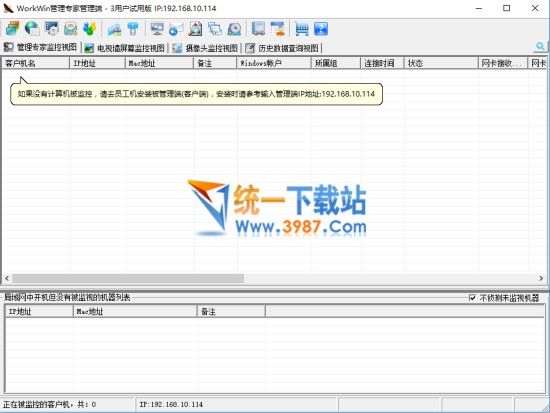Open the envelope mail toolbar icon
The height and width of the screenshot is (413, 550).
tap(71, 29)
